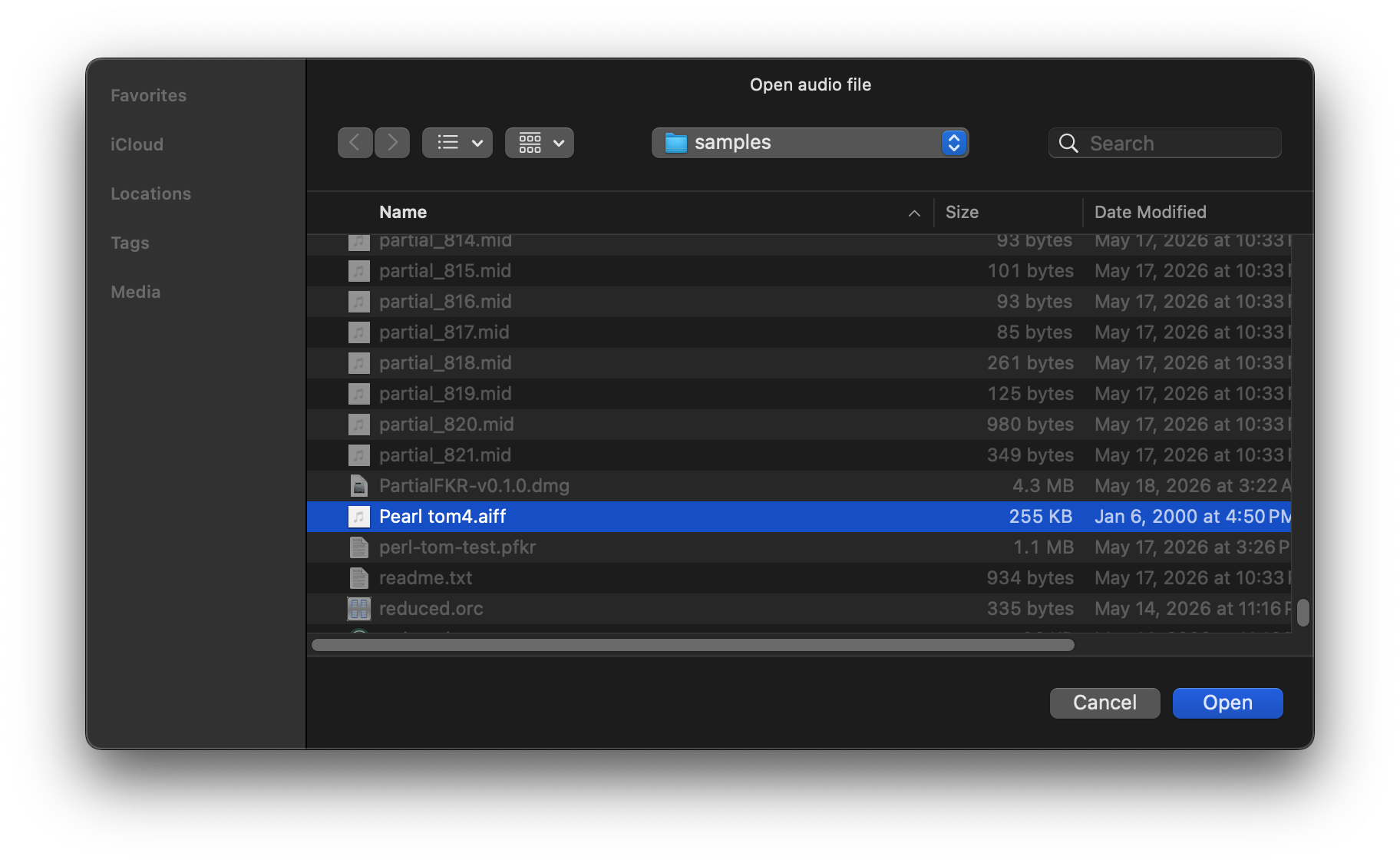Click the perl-tom-test.pfkr document icon
Viewport: 1400px width, 863px height.
click(x=358, y=547)
